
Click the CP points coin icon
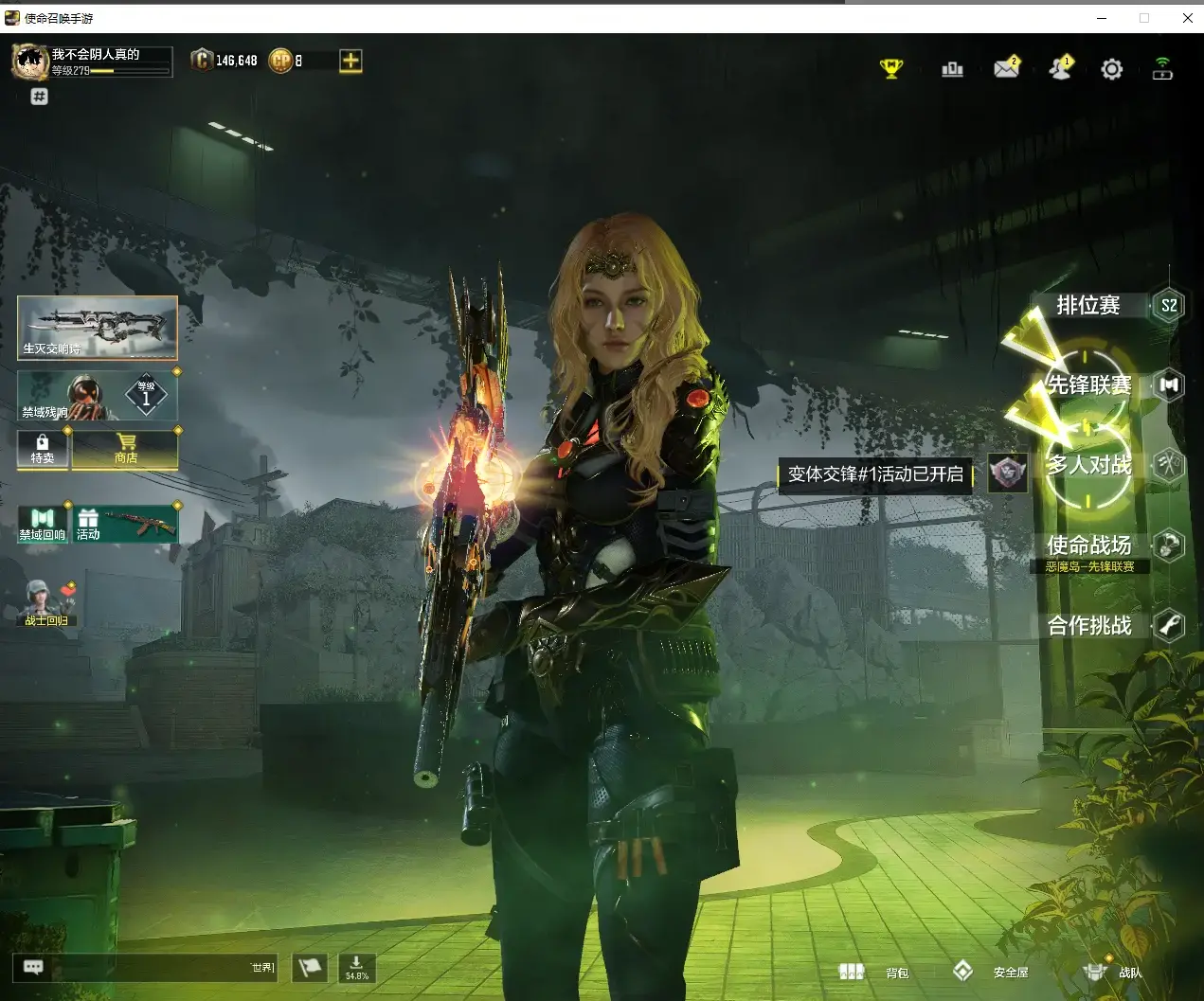tap(280, 61)
